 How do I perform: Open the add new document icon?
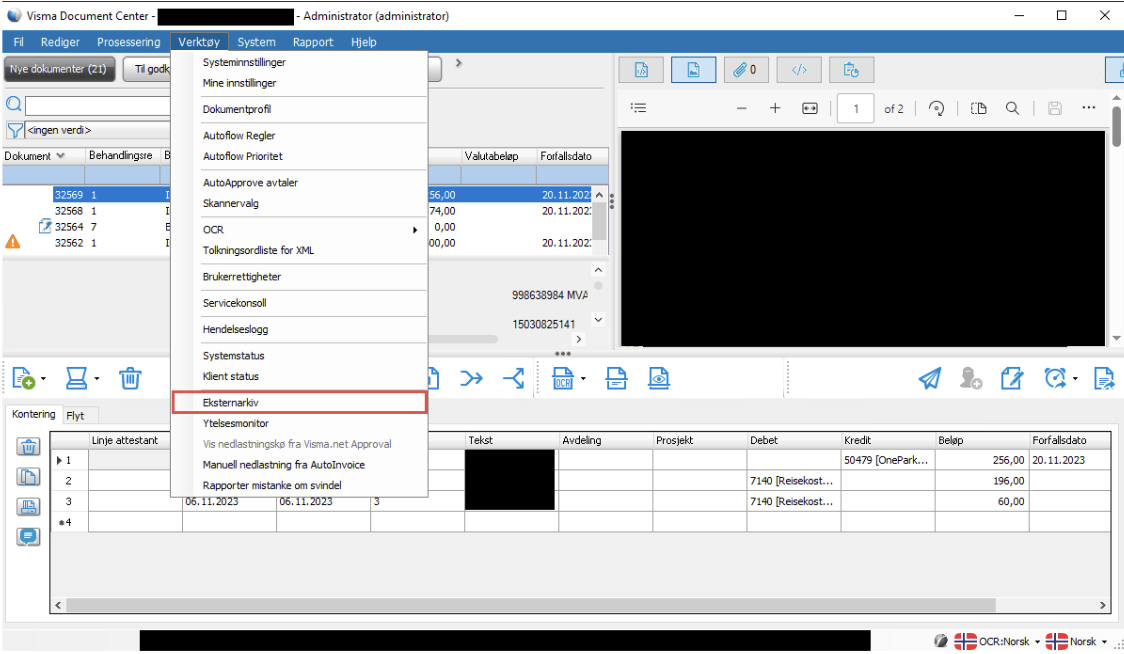[24, 378]
